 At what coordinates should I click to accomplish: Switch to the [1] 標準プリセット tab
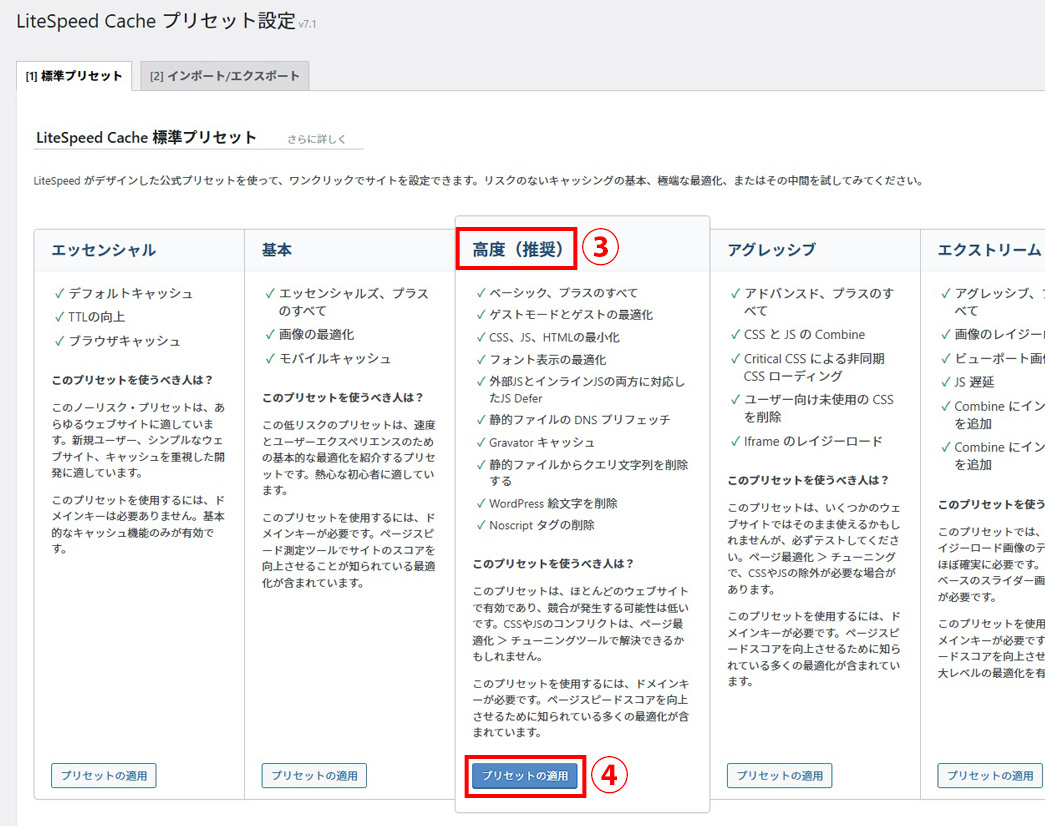[x=74, y=76]
